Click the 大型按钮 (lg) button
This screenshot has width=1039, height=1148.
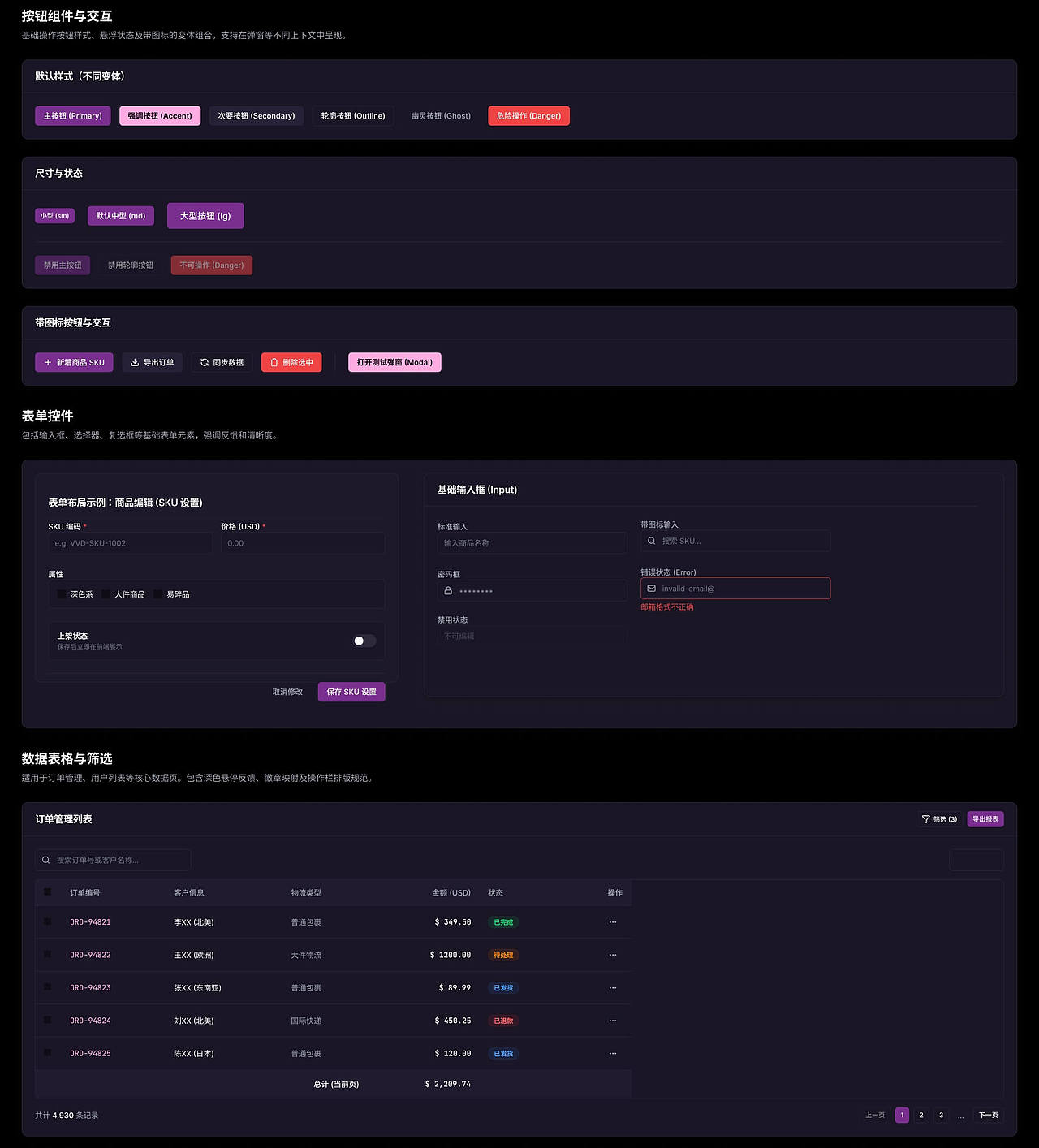[205, 216]
